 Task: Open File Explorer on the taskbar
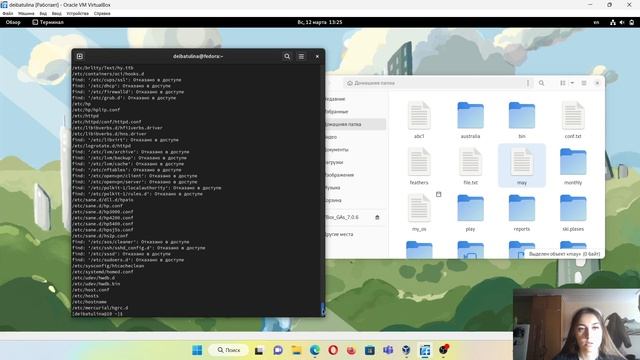296,350
